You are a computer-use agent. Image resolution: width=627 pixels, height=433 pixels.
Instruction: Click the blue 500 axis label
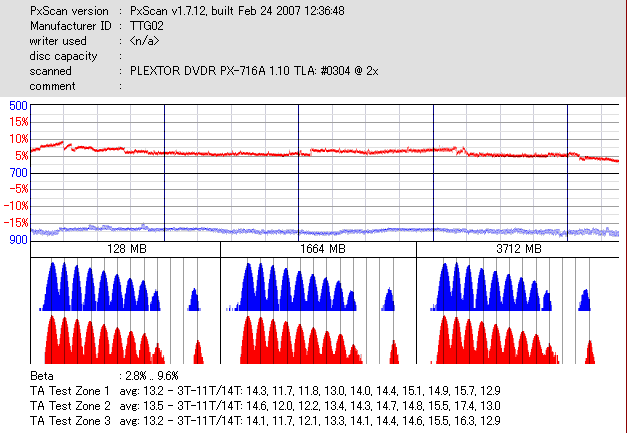(x=18, y=106)
